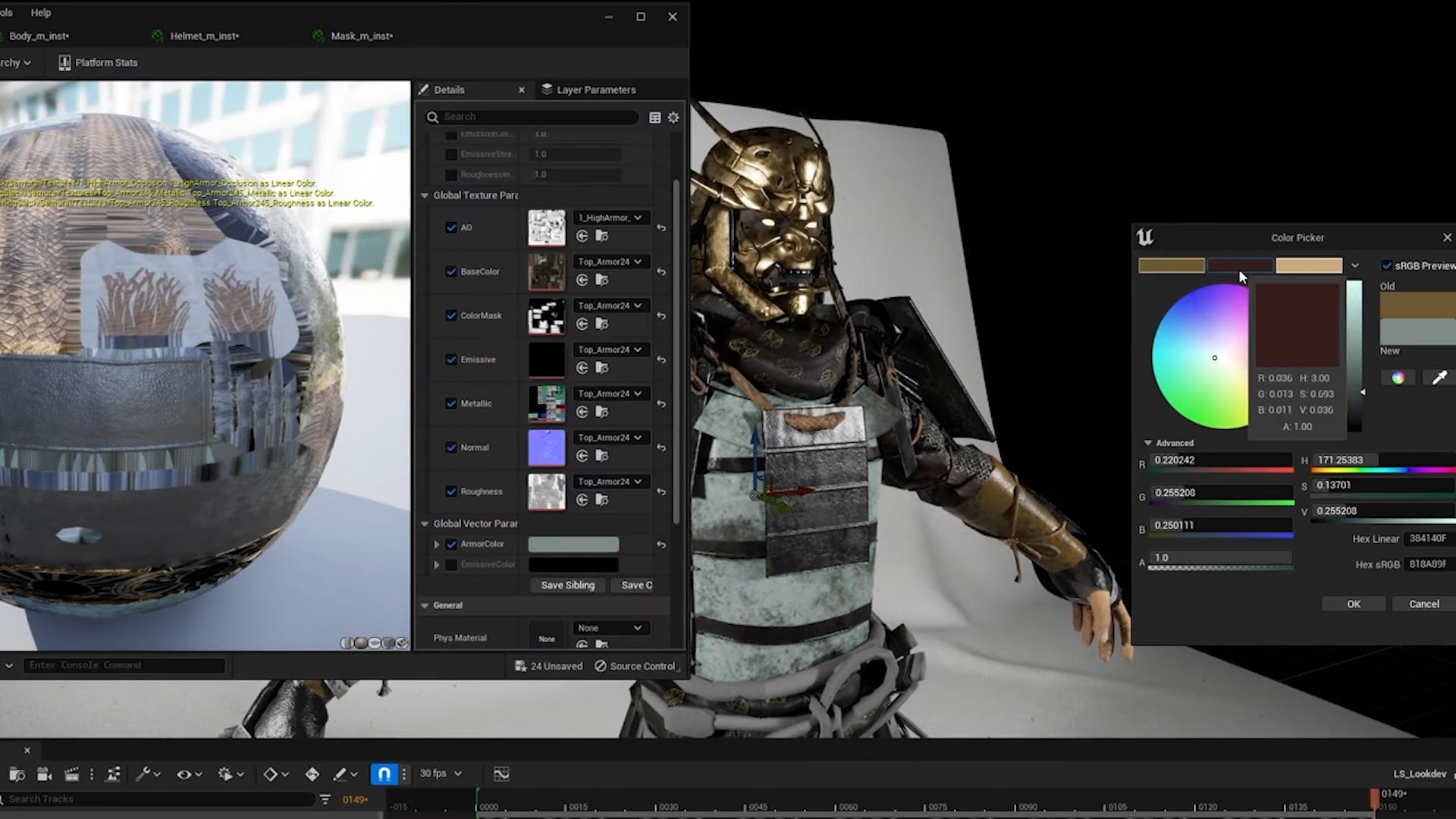This screenshot has width=1456, height=819.
Task: Click the settings gear in the Details panel
Action: point(673,117)
